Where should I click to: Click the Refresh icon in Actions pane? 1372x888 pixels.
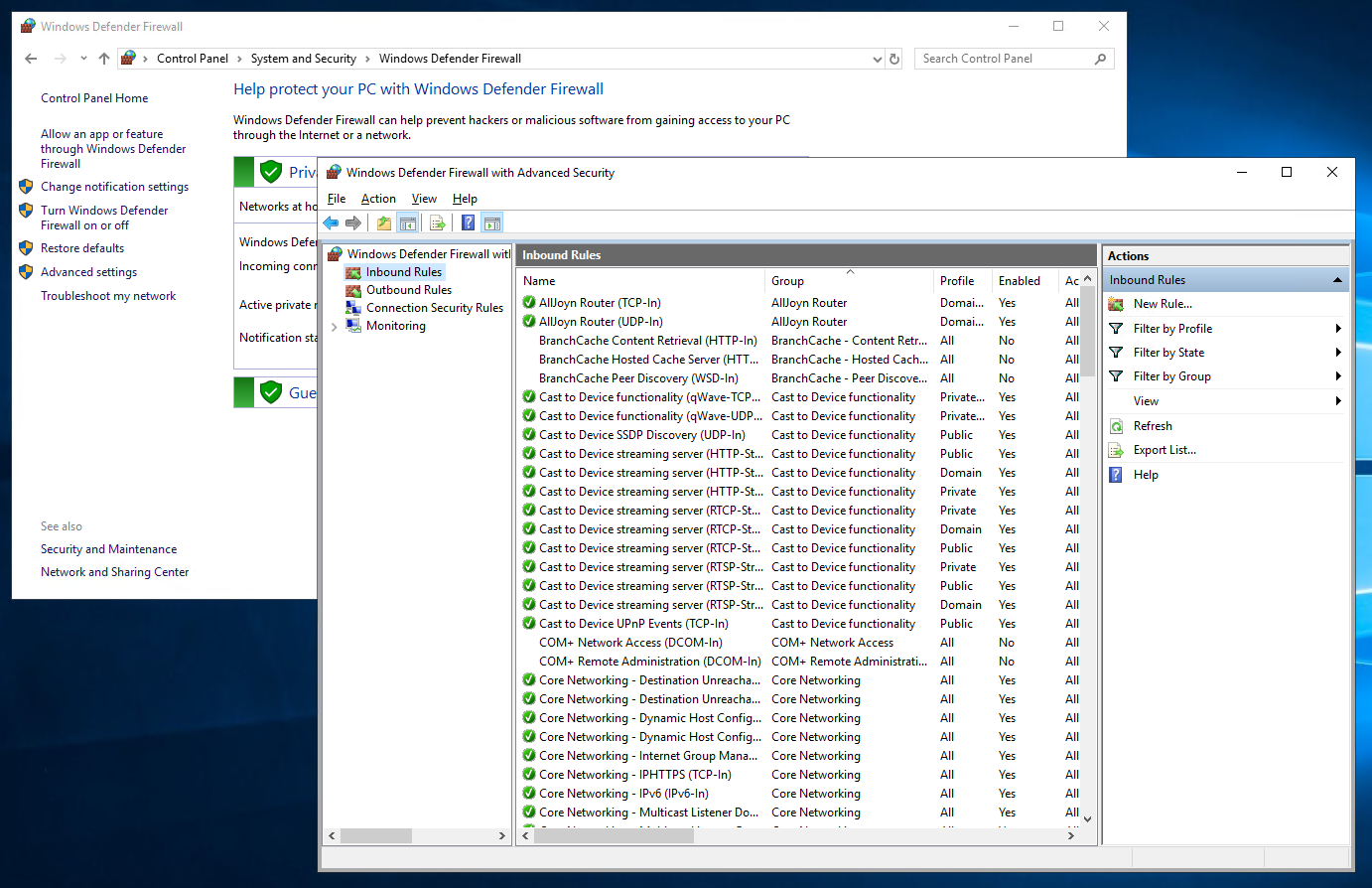coord(1116,426)
